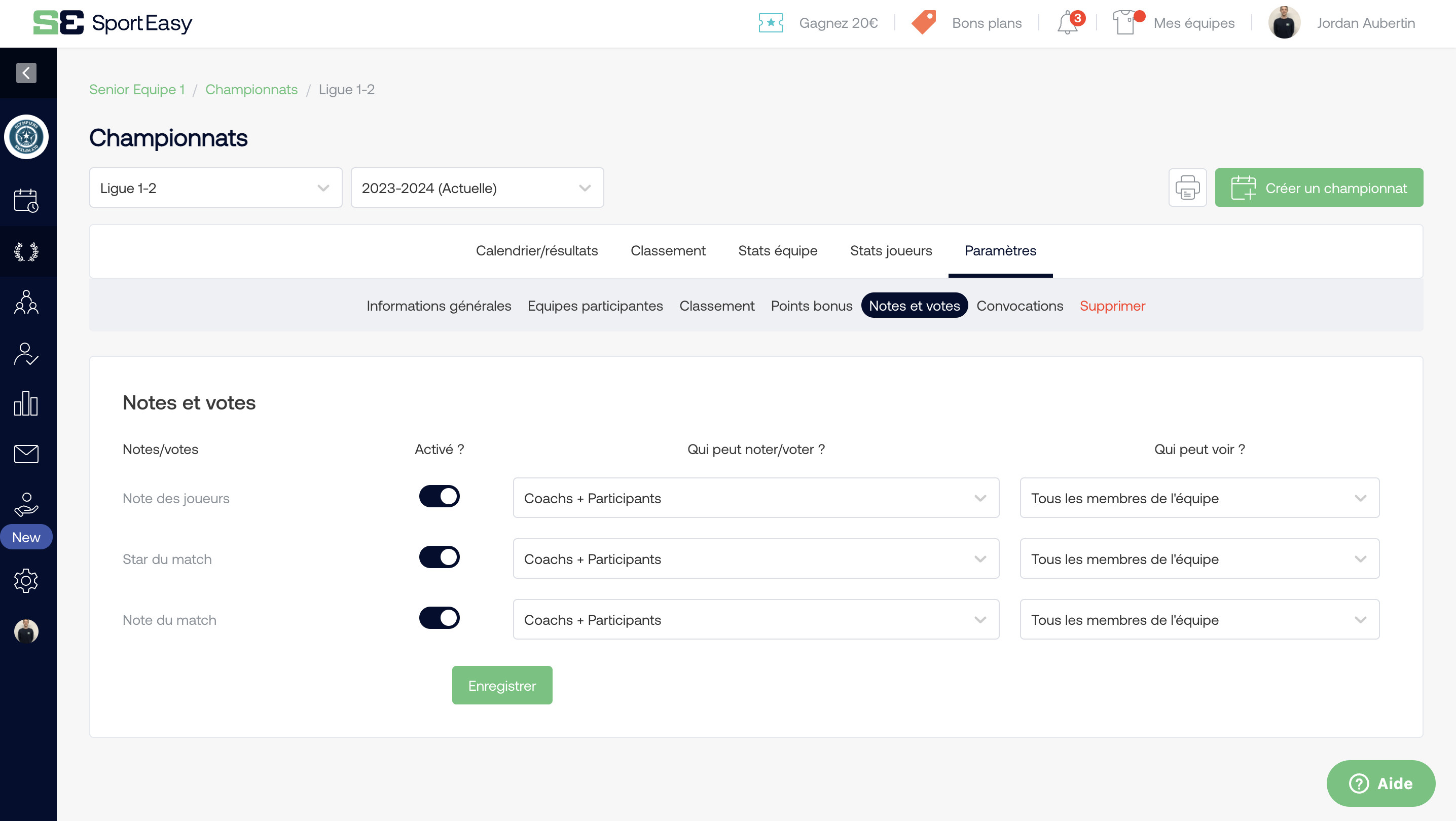Image resolution: width=1456 pixels, height=821 pixels.
Task: Click the 'Star du match' row label
Action: pyautogui.click(x=167, y=559)
